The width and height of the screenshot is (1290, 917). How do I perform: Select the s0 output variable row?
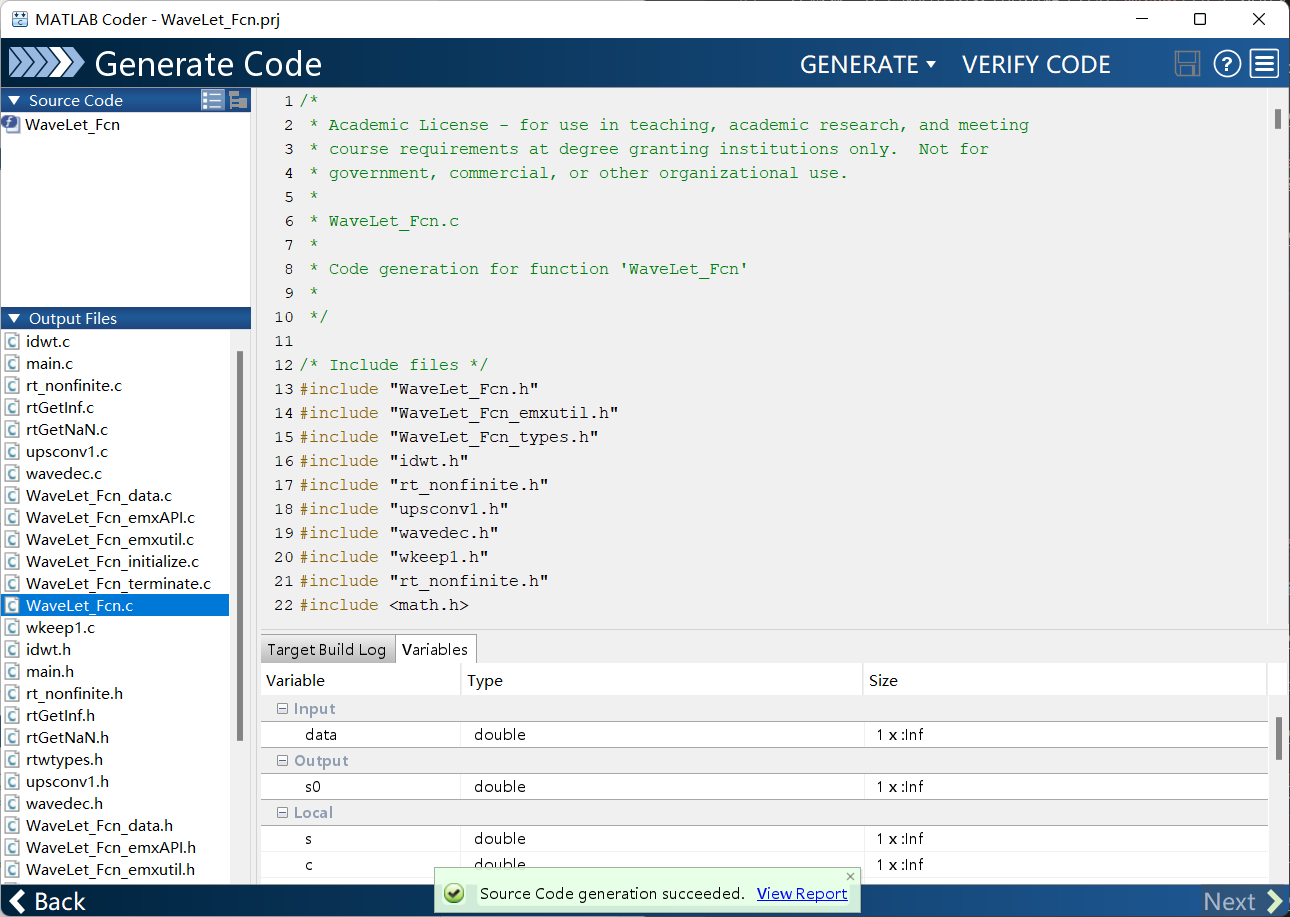pos(764,787)
